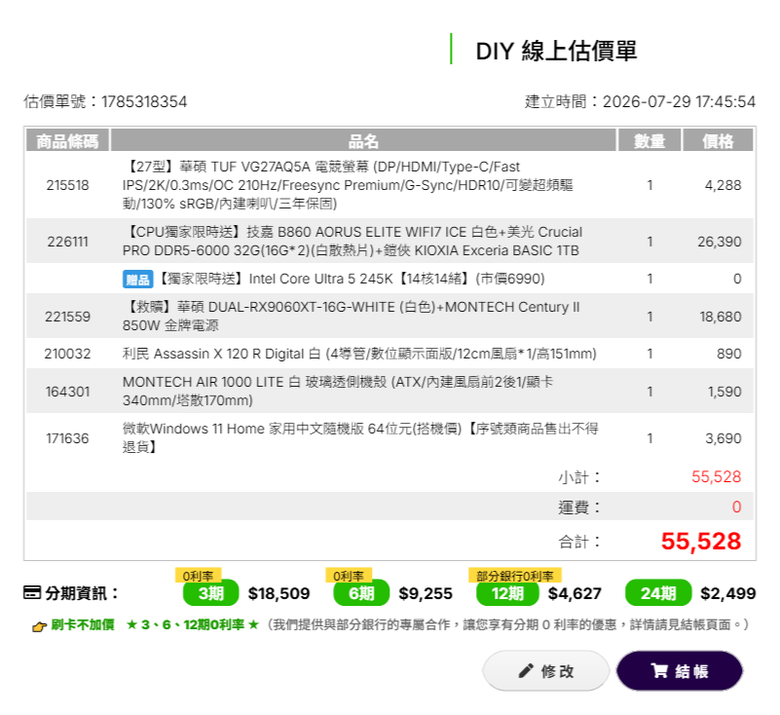780x715 pixels.
Task: Click the price 18,680
Action: pos(720,316)
